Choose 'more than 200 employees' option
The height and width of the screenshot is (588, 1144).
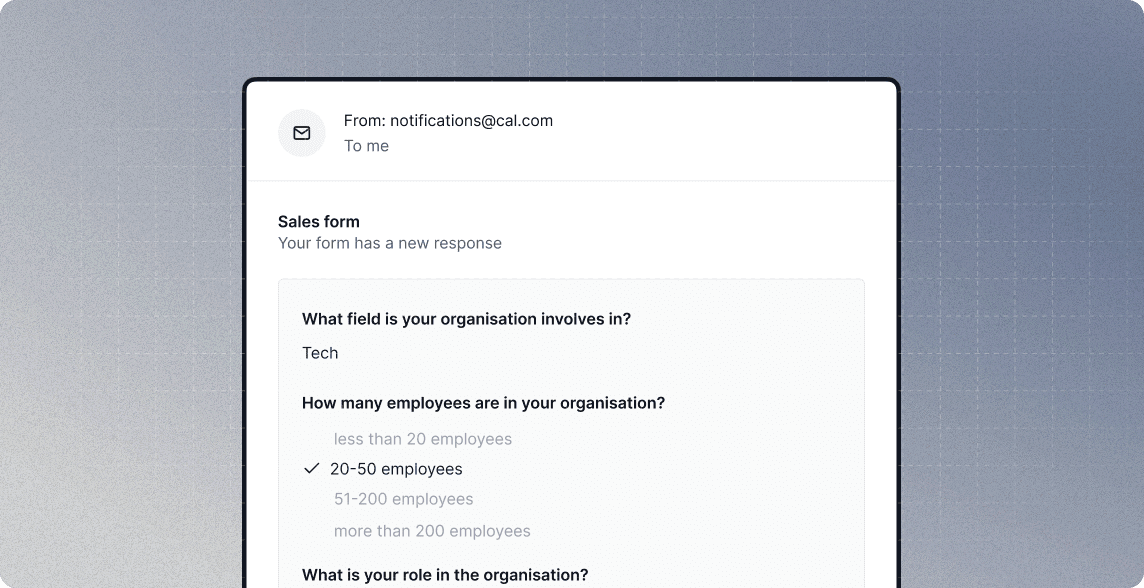pyautogui.click(x=432, y=531)
